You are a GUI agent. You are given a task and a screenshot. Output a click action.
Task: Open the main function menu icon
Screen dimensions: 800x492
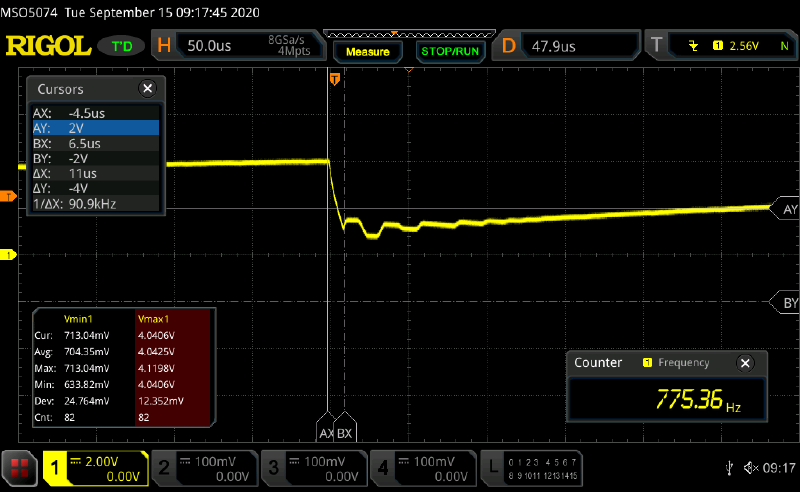pyautogui.click(x=18, y=467)
